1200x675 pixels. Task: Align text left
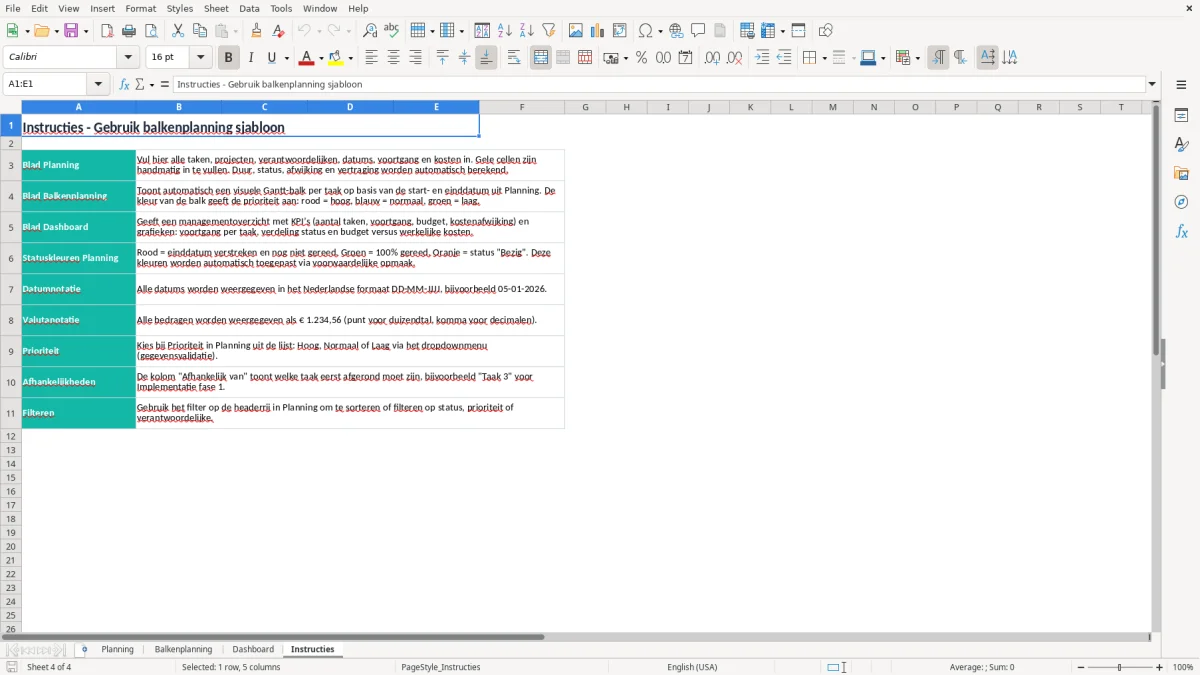pos(372,58)
